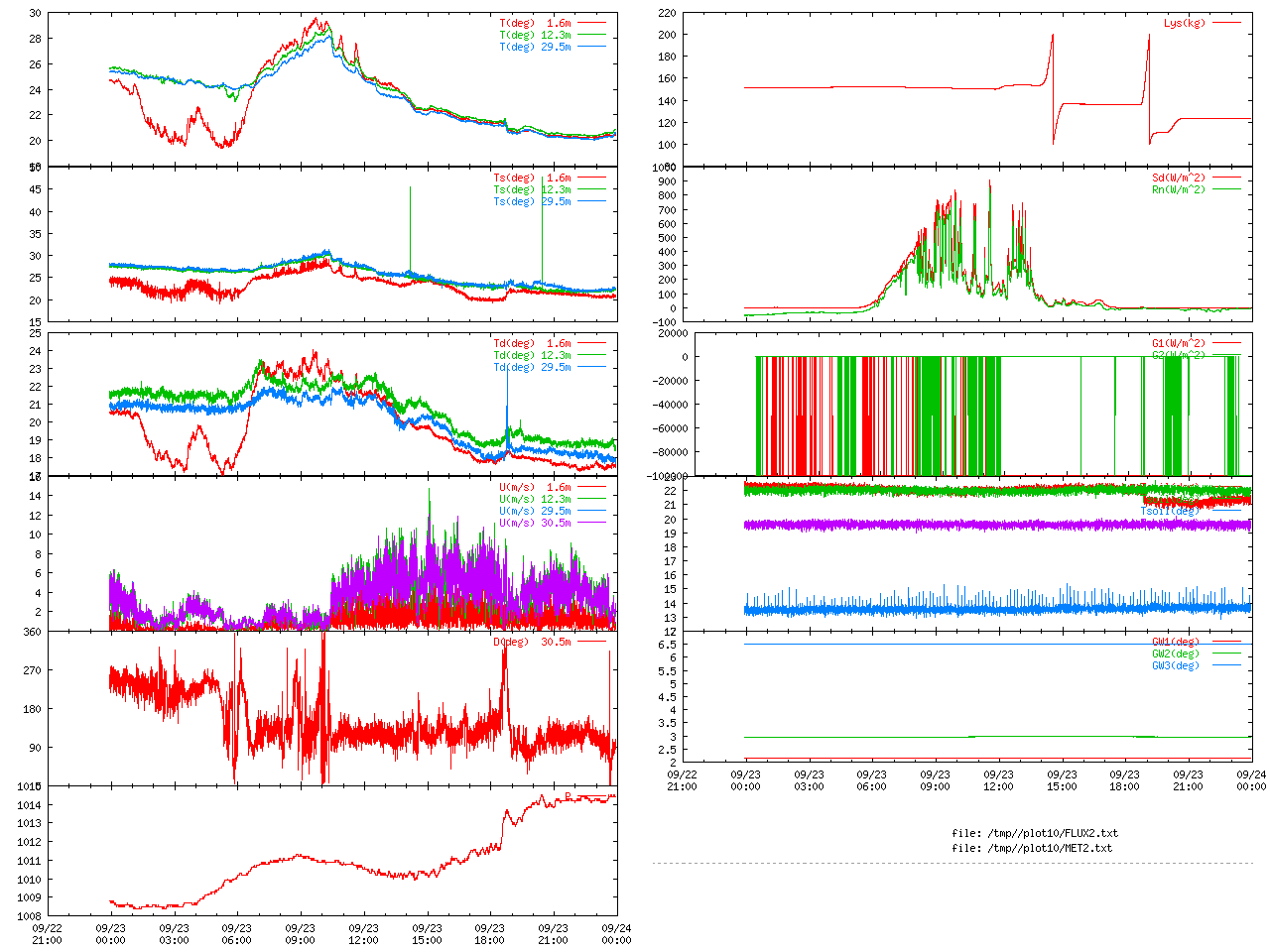Viewport: 1270px width, 952px height.
Task: Click the file path text ending FLUX2.txt
Action: tap(1034, 833)
